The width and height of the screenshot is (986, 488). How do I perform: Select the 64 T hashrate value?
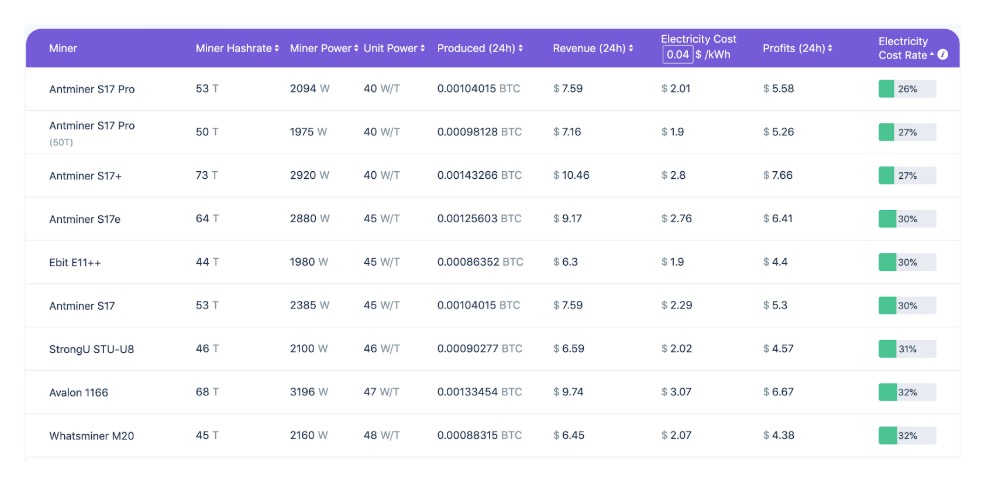(x=208, y=219)
